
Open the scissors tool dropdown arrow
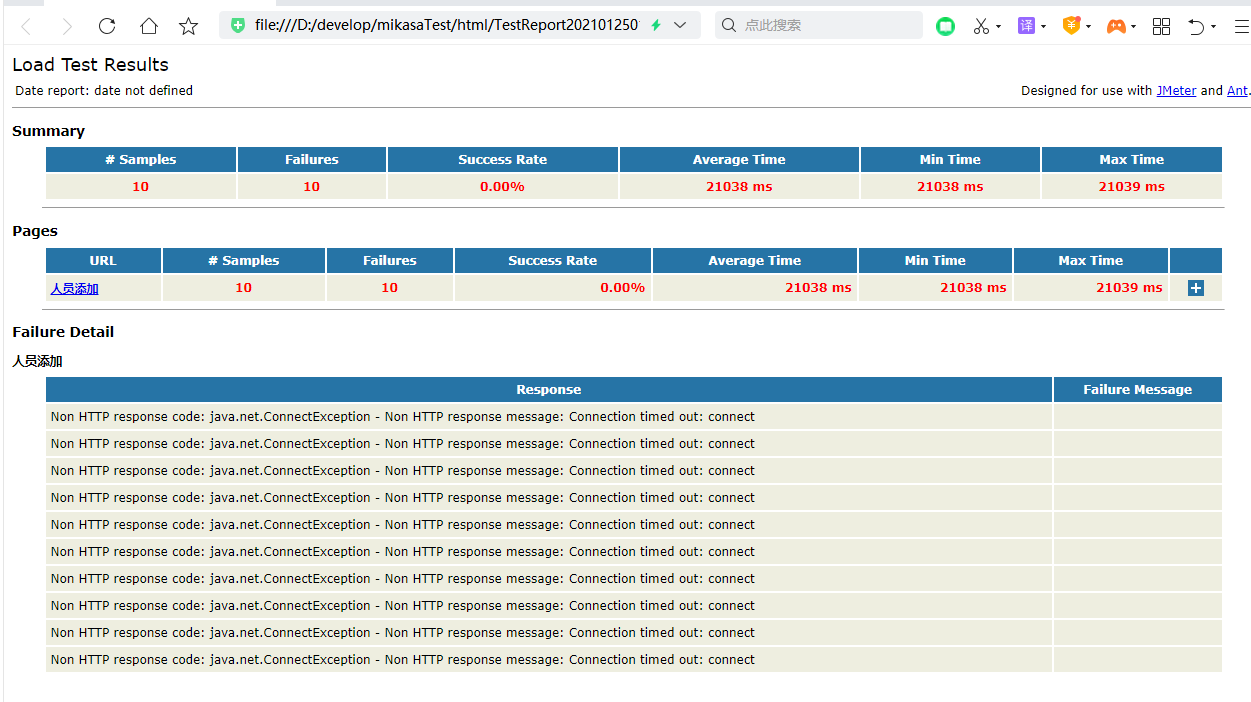coord(998,27)
